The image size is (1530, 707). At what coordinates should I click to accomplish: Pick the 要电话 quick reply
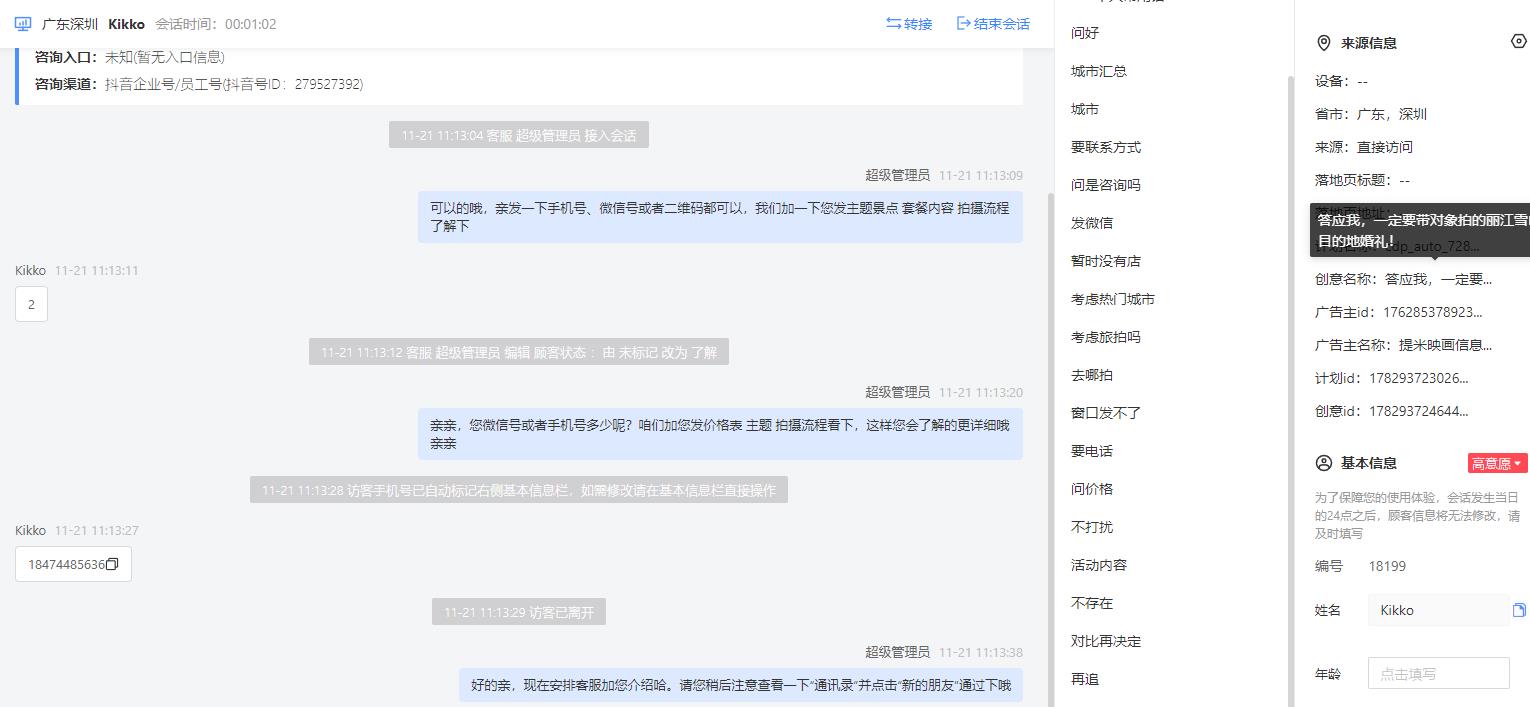(1092, 451)
